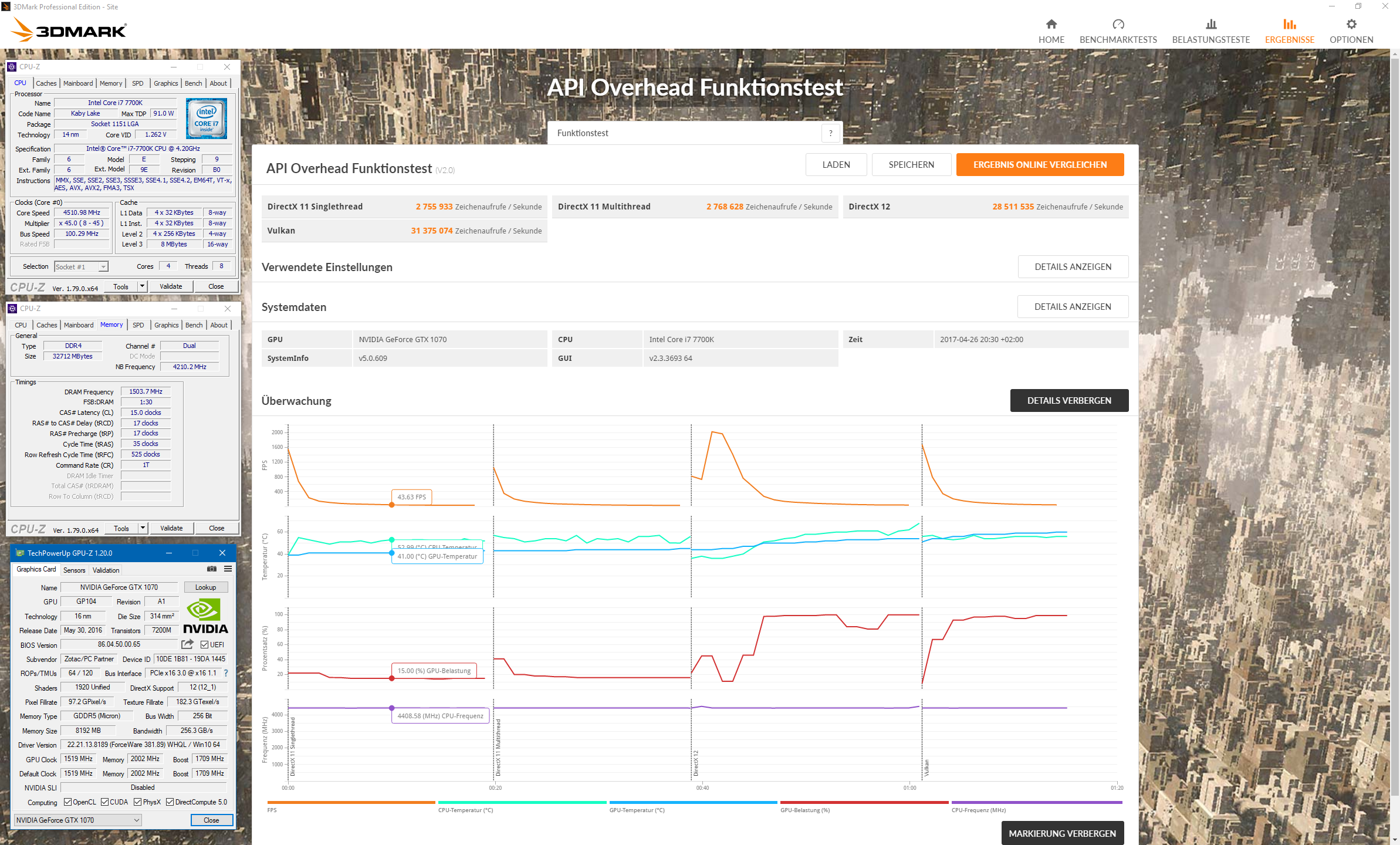Viewport: 1400px width, 845px height.
Task: Toggle the PhysX checkbox
Action: (138, 802)
